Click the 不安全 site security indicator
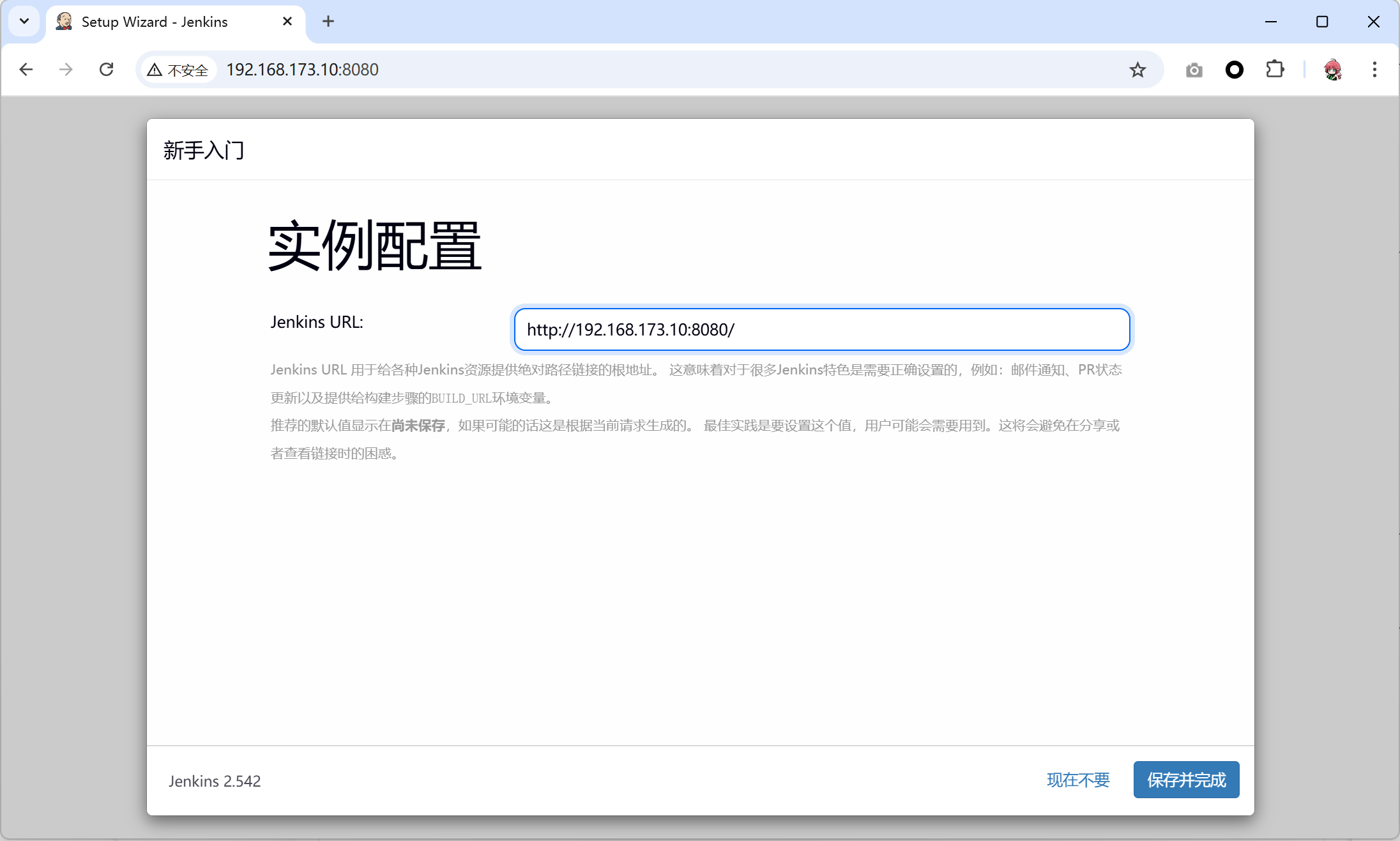The height and width of the screenshot is (841, 1400). coord(178,70)
